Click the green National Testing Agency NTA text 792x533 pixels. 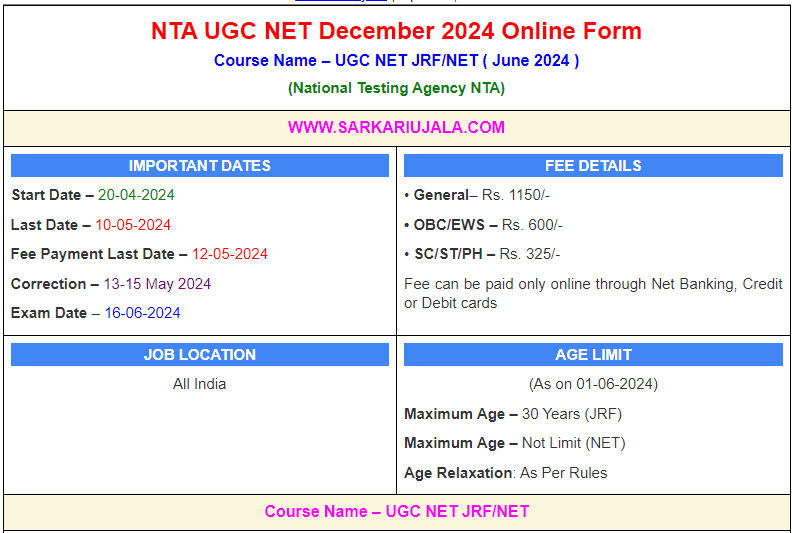396,88
